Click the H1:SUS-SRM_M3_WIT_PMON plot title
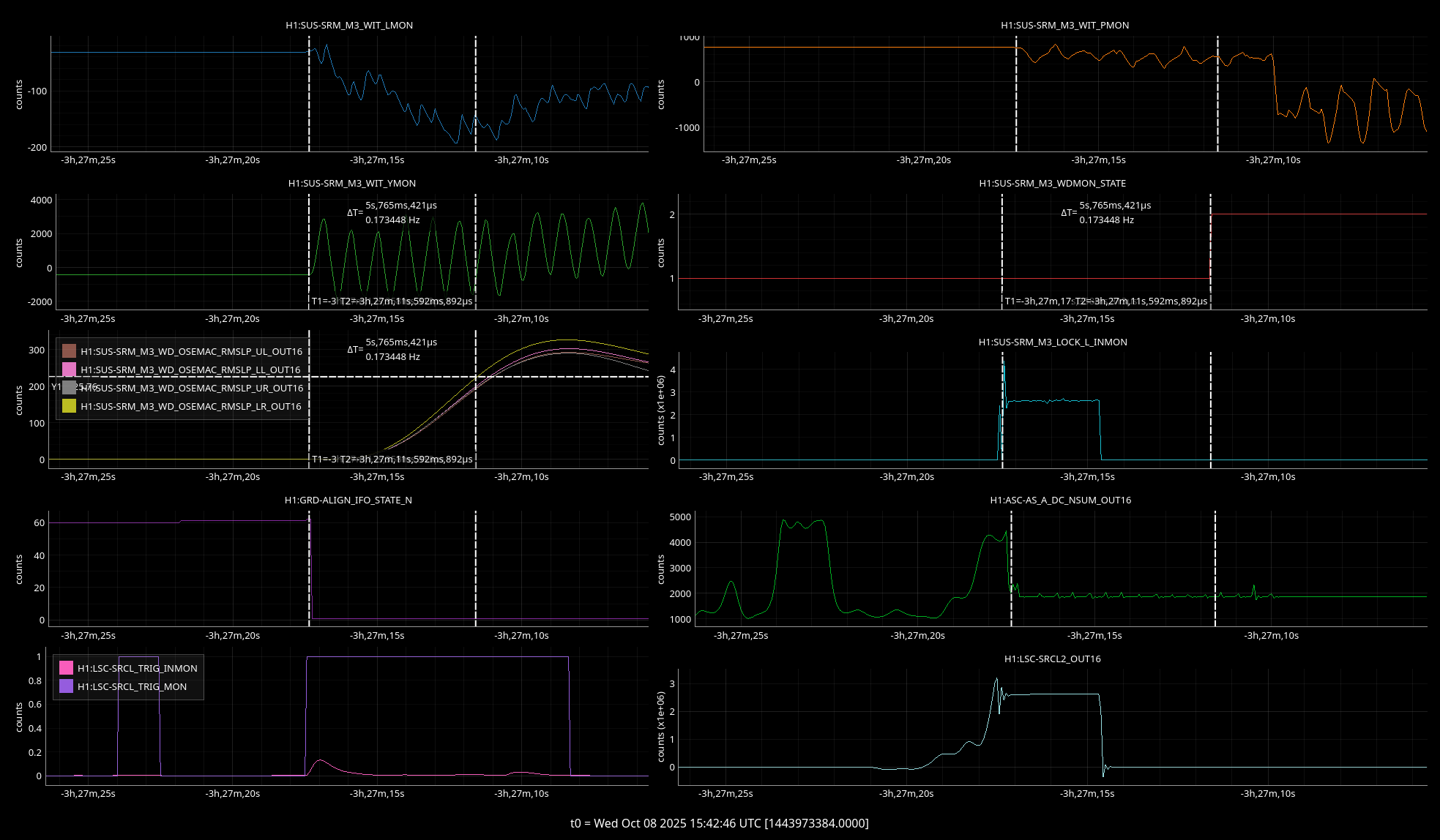Viewport: 1440px width, 840px height. coord(1064,25)
